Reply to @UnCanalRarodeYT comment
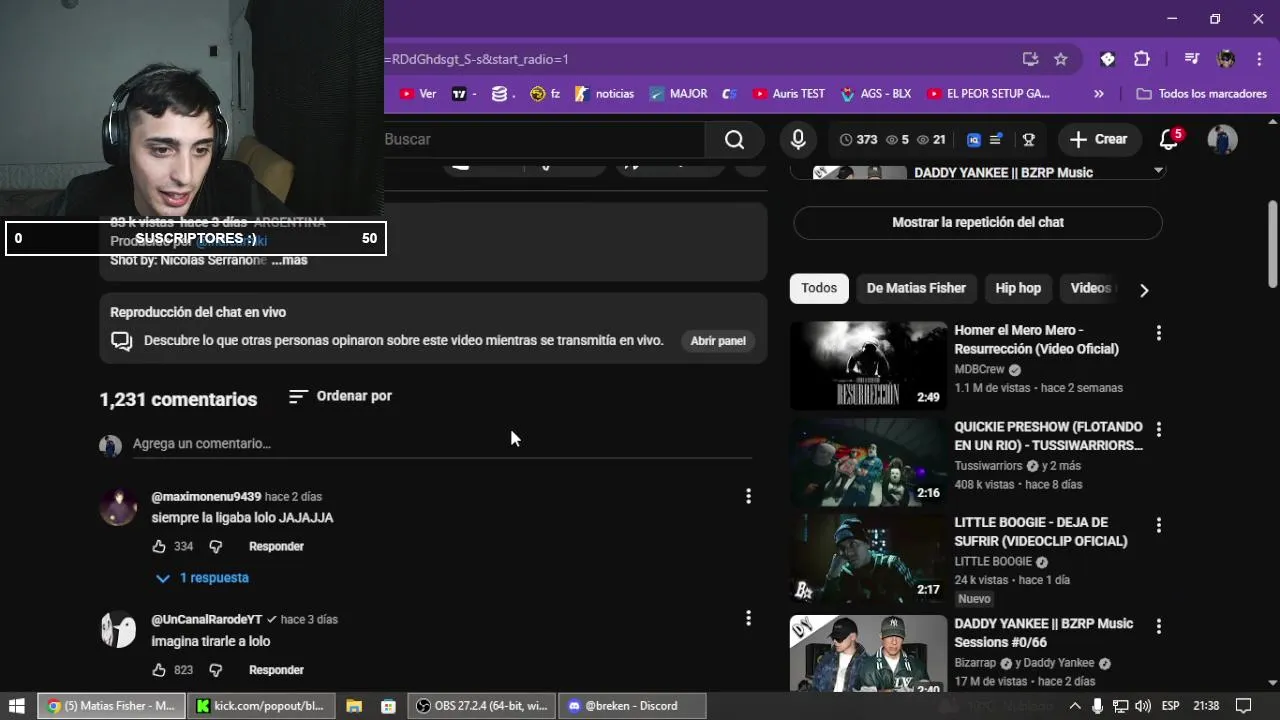Viewport: 1280px width, 720px height. 276,670
